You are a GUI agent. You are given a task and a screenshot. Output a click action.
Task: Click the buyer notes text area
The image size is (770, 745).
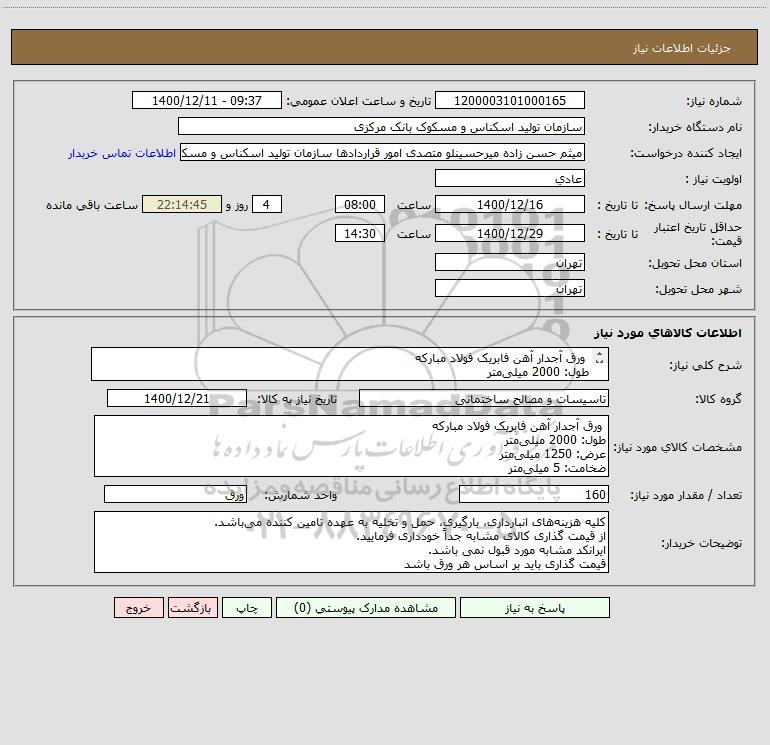tap(351, 542)
